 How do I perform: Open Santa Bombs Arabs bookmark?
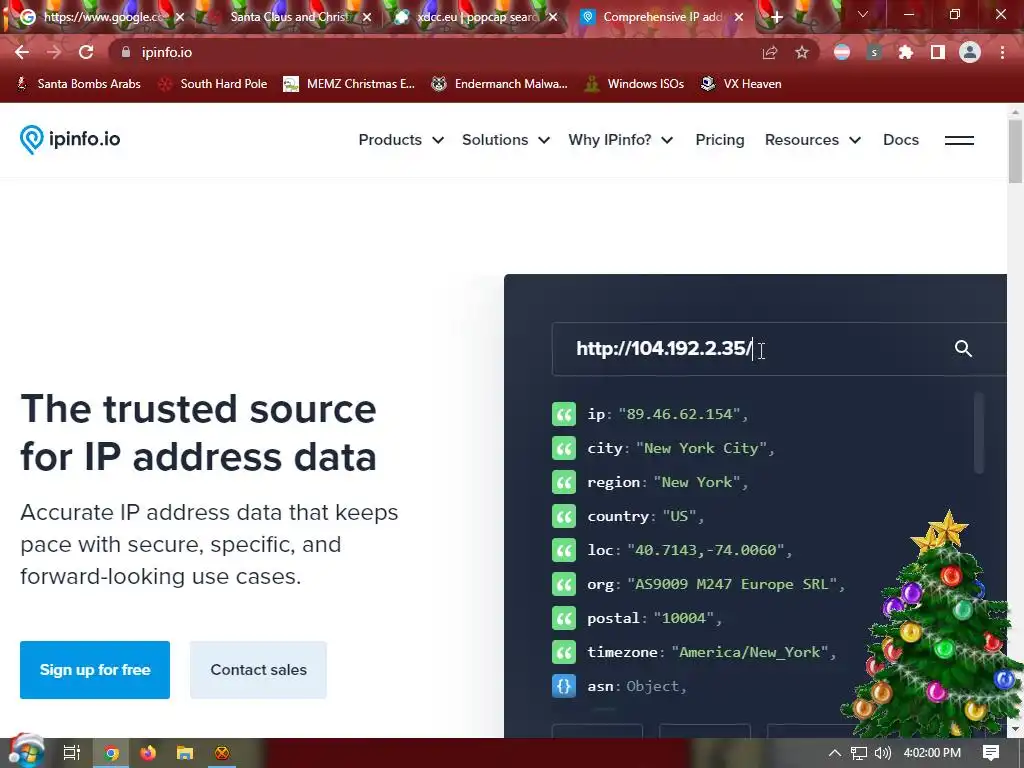[78, 84]
